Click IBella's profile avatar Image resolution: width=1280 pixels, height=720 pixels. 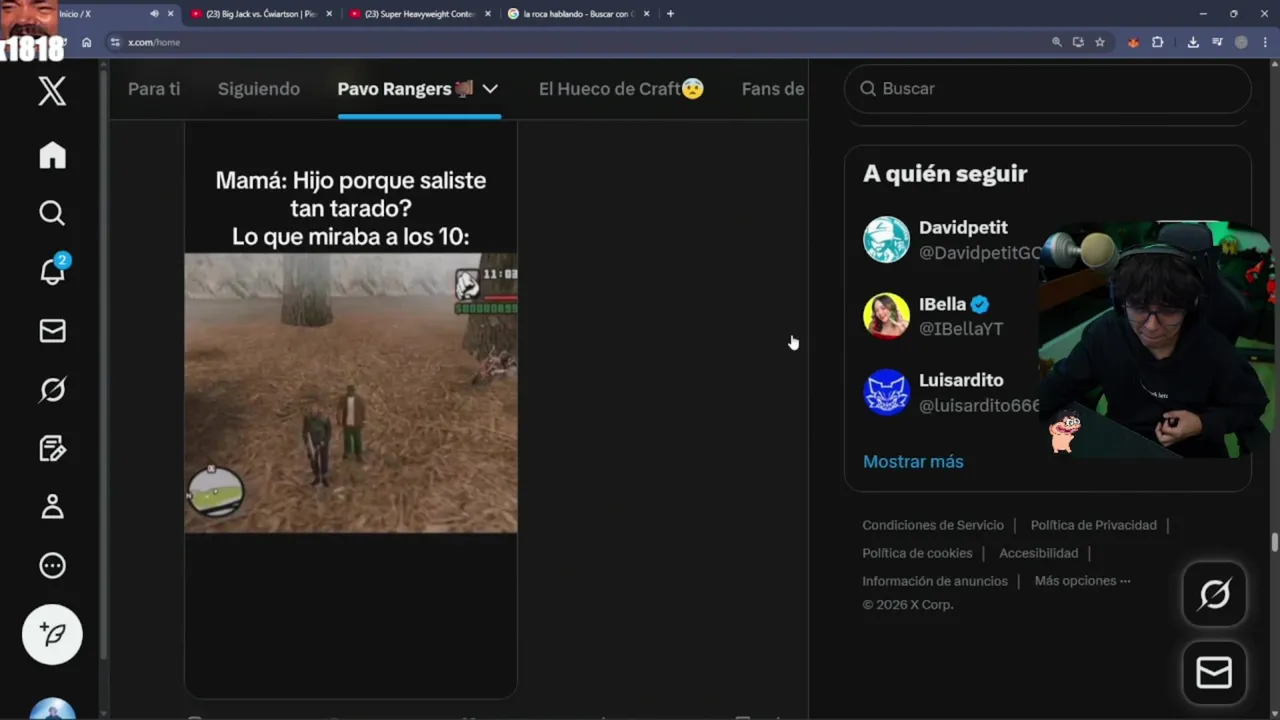tap(886, 316)
